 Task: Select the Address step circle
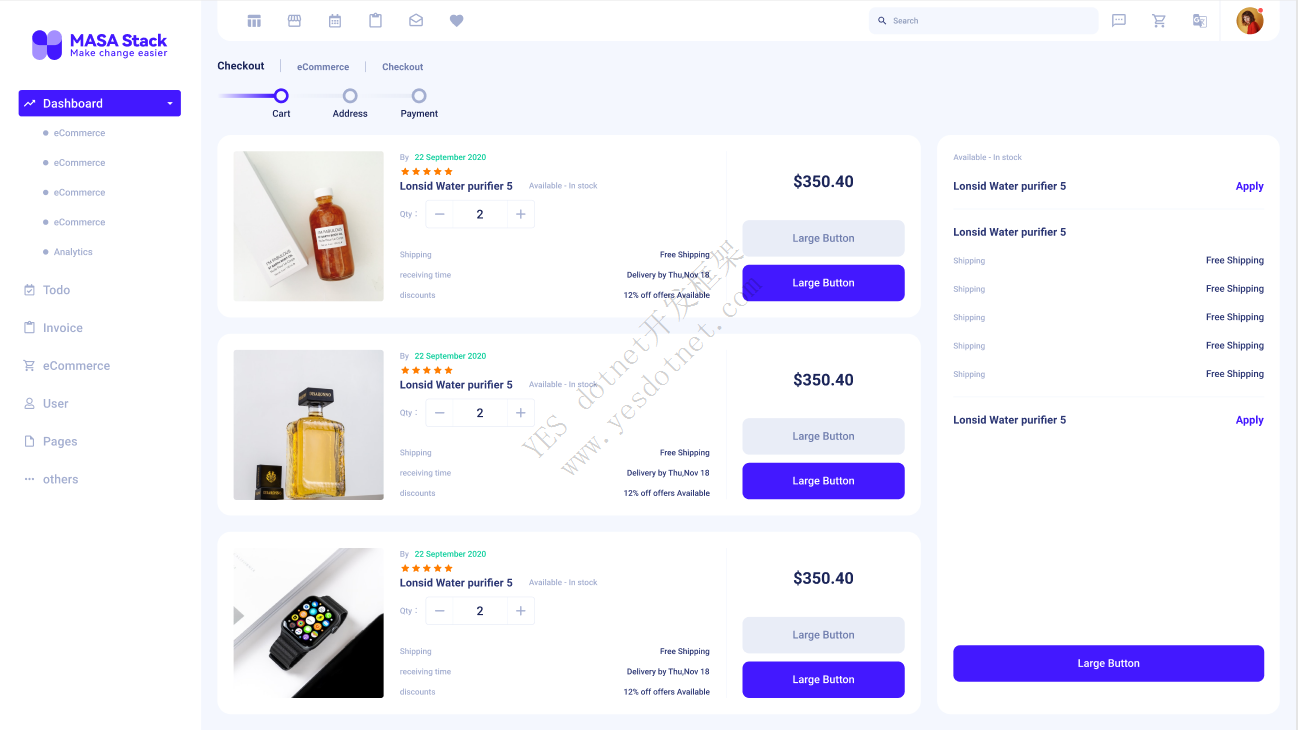click(x=350, y=96)
